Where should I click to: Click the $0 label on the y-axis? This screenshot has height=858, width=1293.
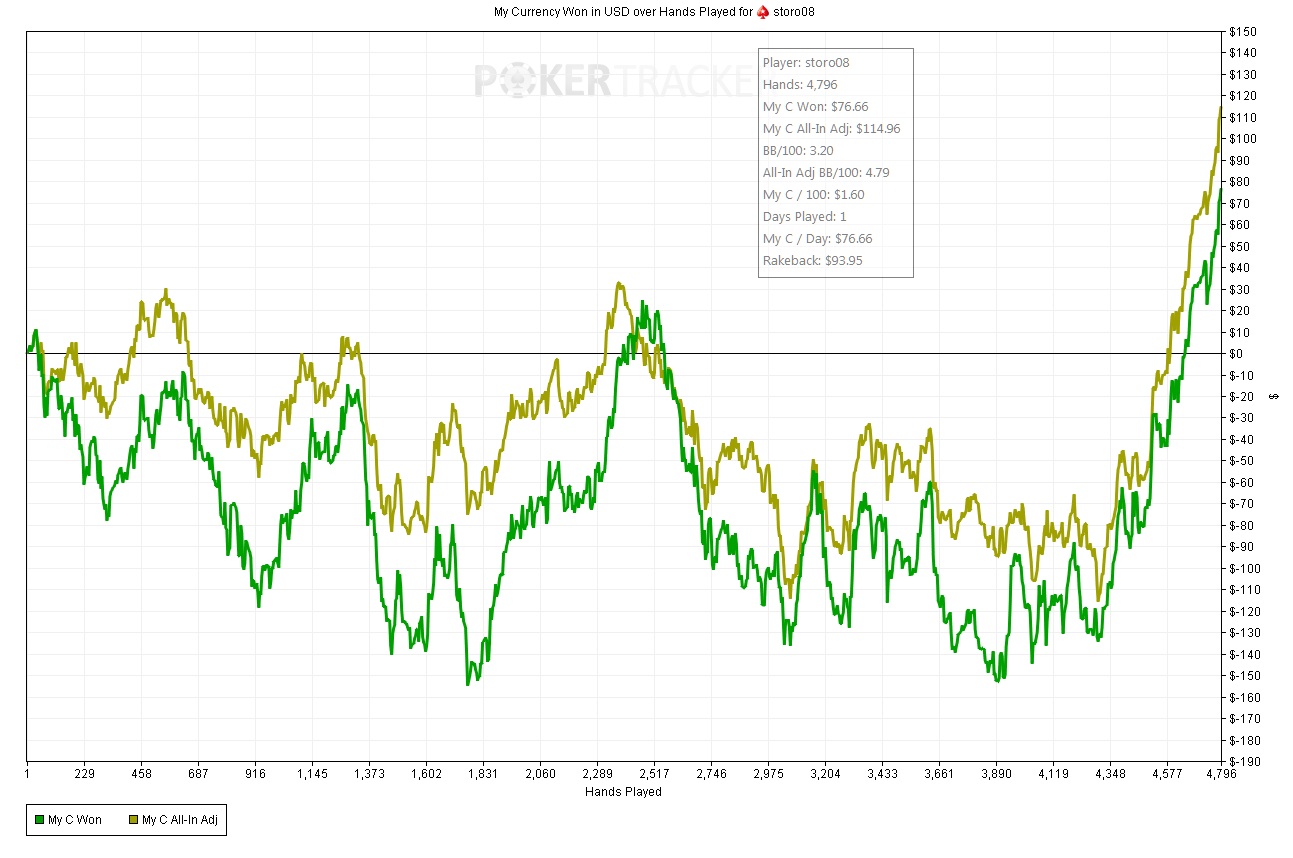click(1237, 354)
